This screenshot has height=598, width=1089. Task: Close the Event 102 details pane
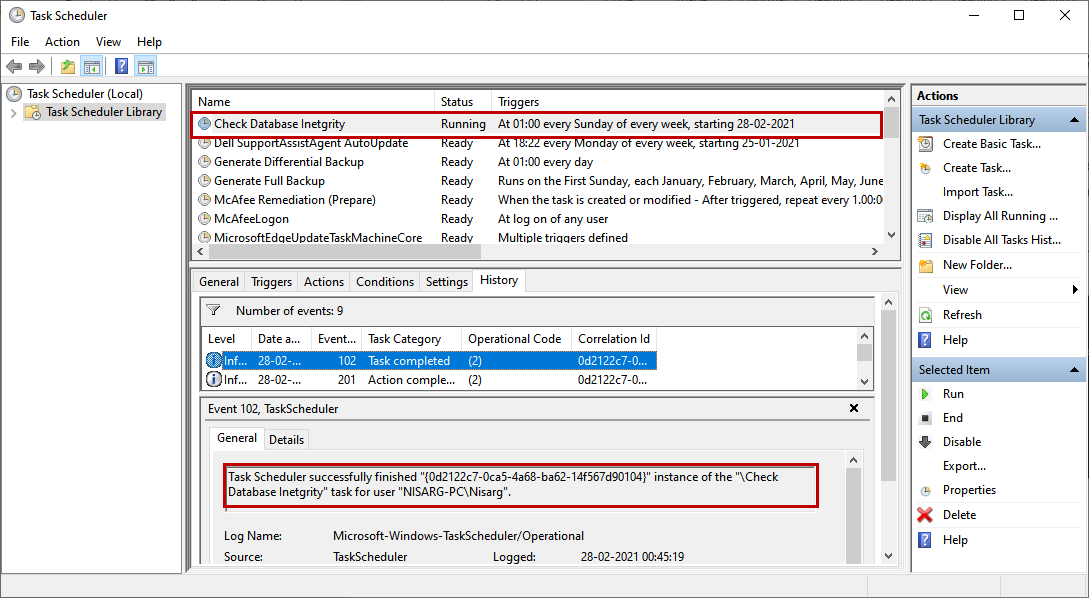coord(854,408)
